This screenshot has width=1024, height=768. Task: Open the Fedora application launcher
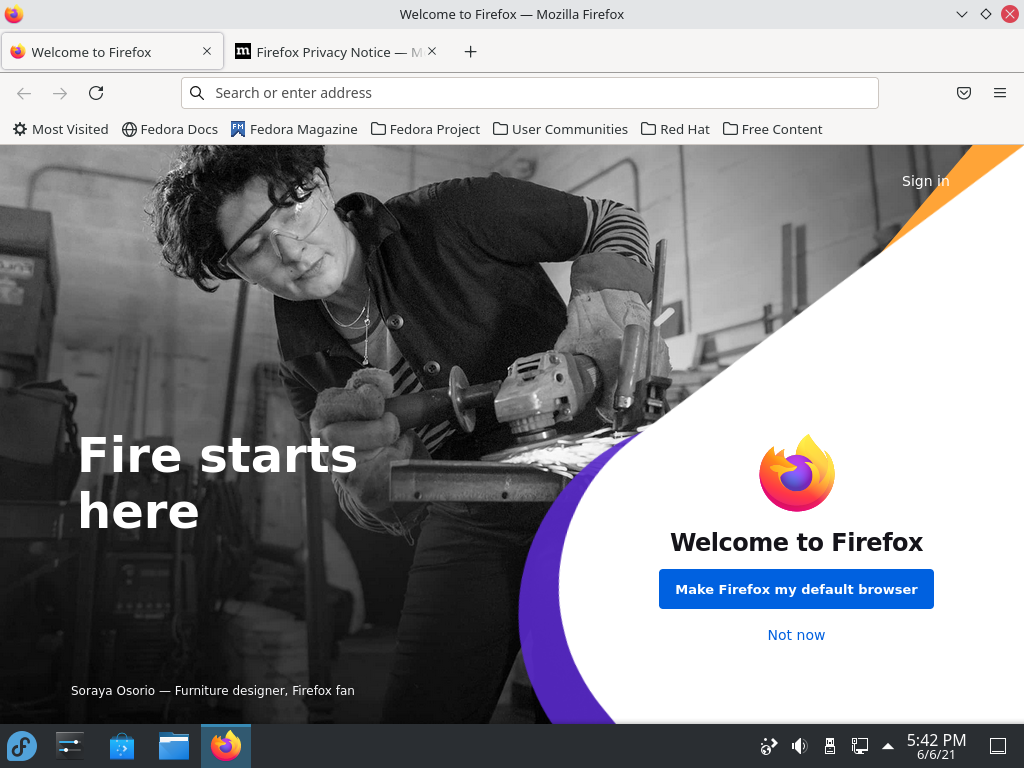pyautogui.click(x=22, y=746)
